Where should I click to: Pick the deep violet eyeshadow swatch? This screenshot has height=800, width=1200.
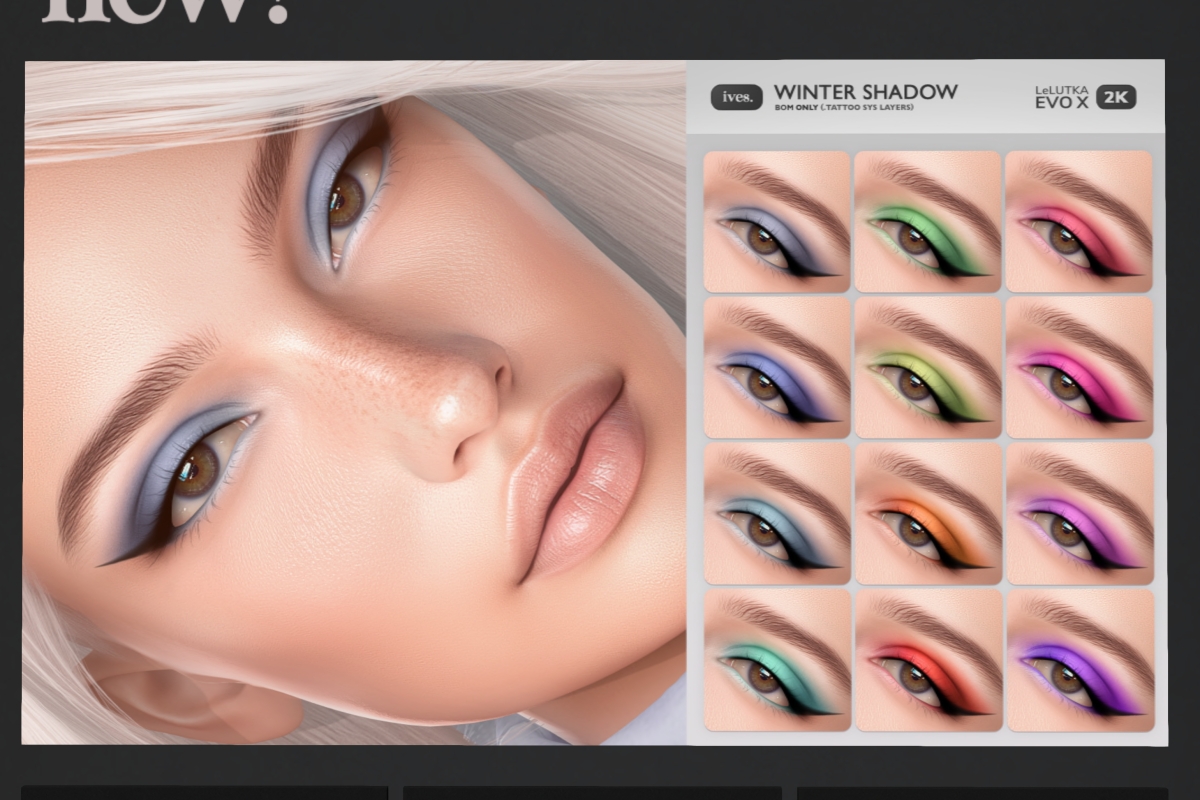(x=1078, y=659)
